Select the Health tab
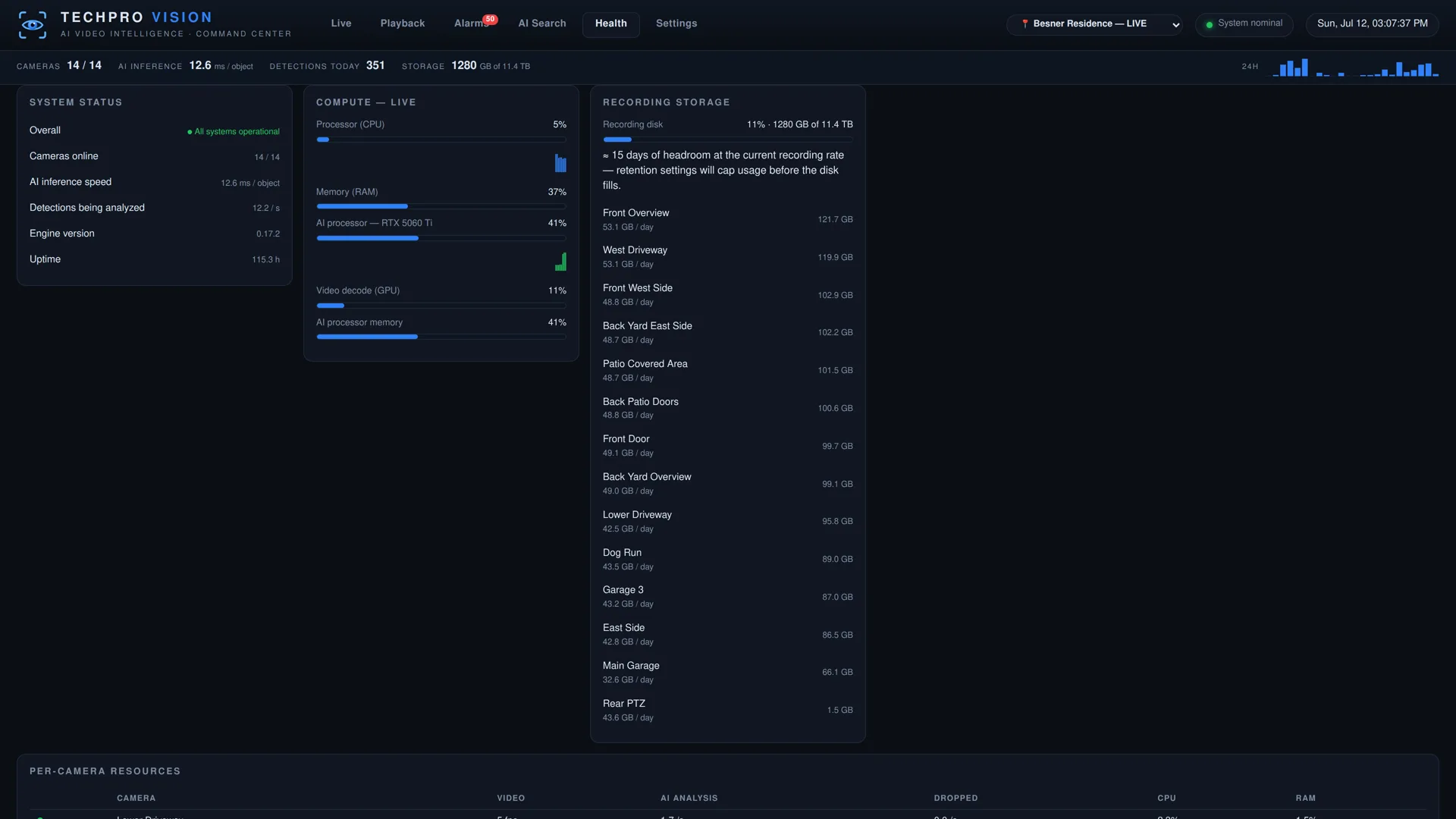This screenshot has height=819, width=1456. (611, 24)
